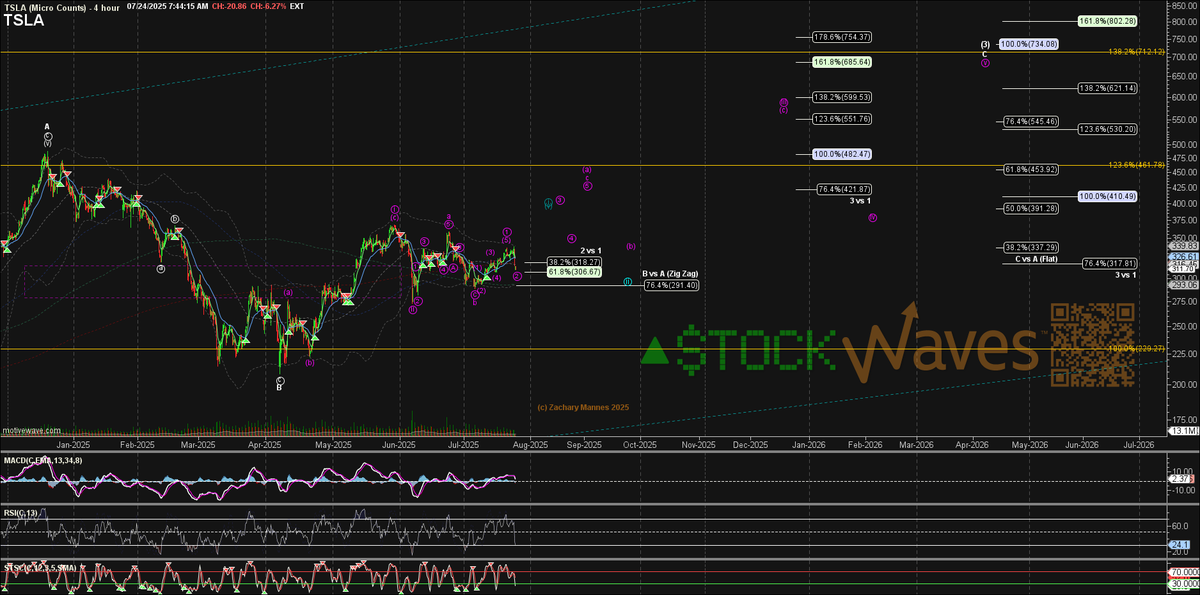Click the Jan-2026 date on time axis
Viewport: 1200px width, 595px height.
pyautogui.click(x=809, y=444)
